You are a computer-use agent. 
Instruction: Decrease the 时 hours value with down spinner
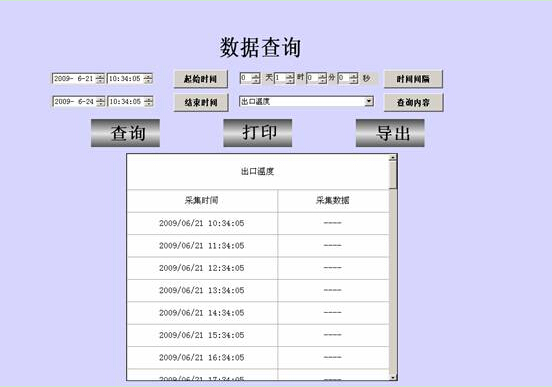(x=290, y=81)
